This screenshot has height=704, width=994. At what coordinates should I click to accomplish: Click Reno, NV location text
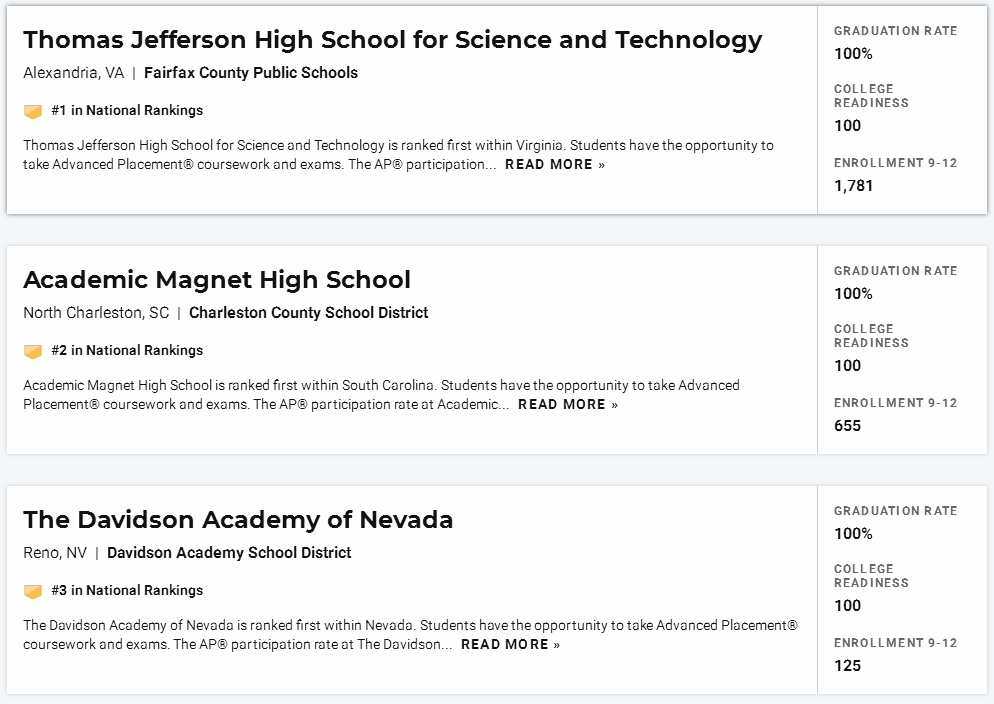coord(55,553)
